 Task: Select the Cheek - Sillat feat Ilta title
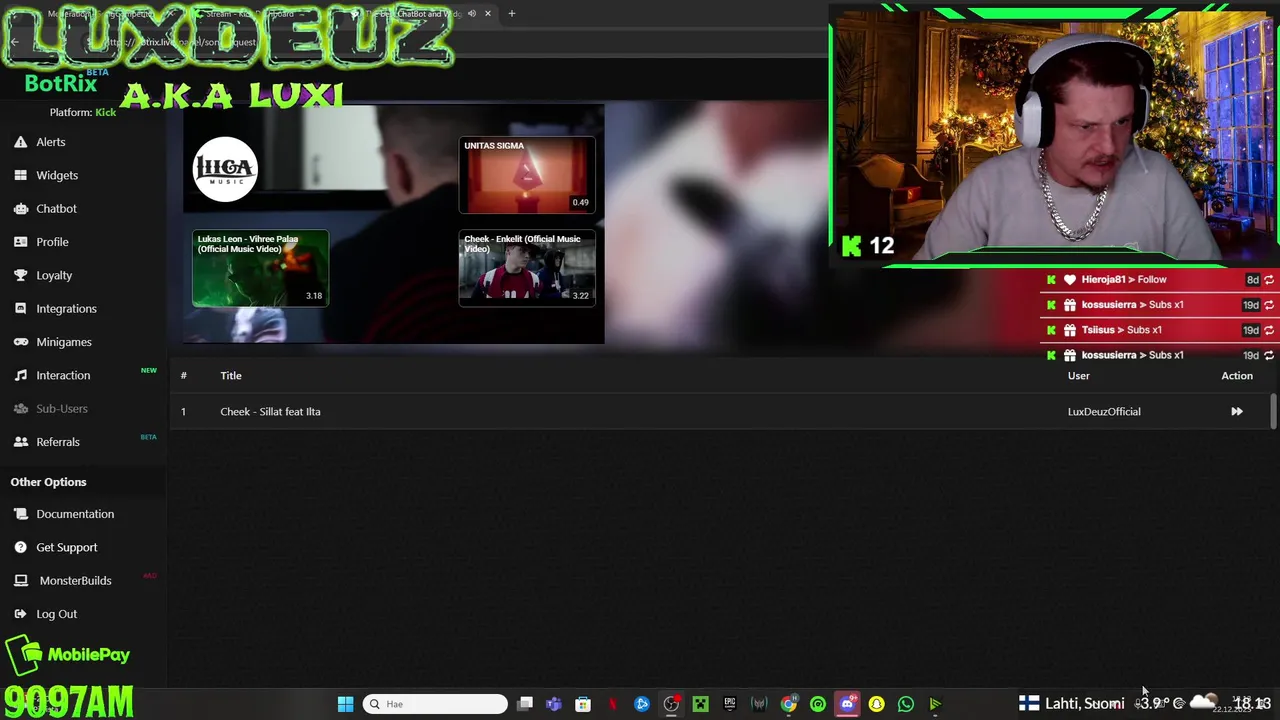(270, 411)
